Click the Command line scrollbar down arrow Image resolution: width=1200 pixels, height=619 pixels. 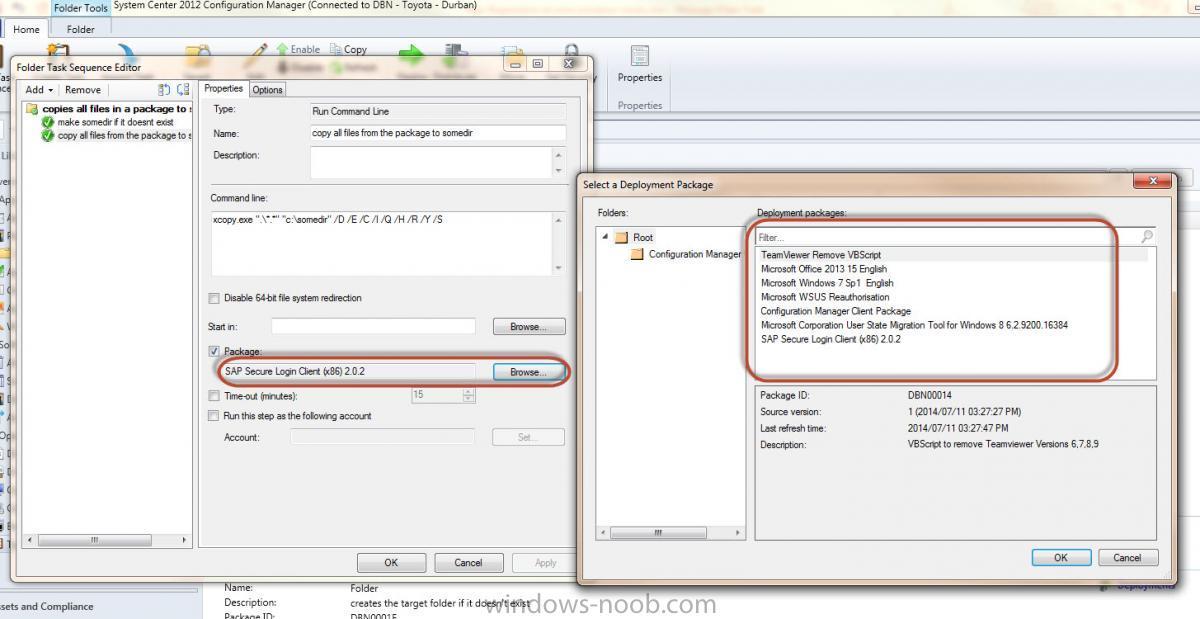pyautogui.click(x=558, y=268)
